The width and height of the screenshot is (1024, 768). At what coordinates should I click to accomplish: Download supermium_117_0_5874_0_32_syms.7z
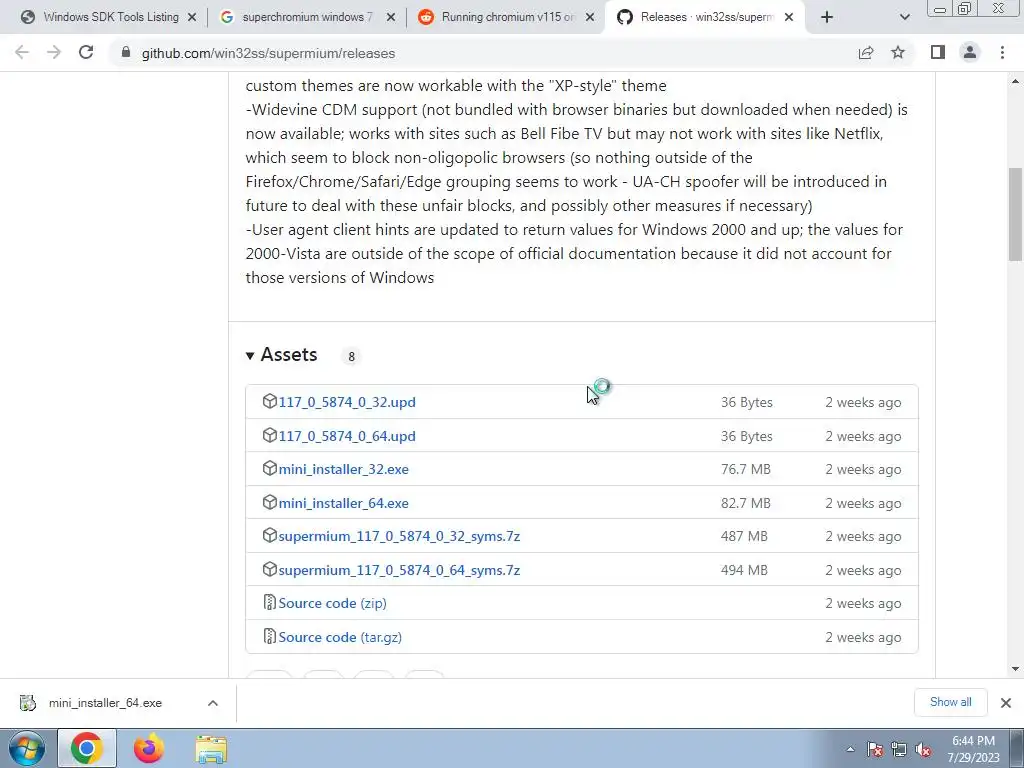click(x=399, y=536)
